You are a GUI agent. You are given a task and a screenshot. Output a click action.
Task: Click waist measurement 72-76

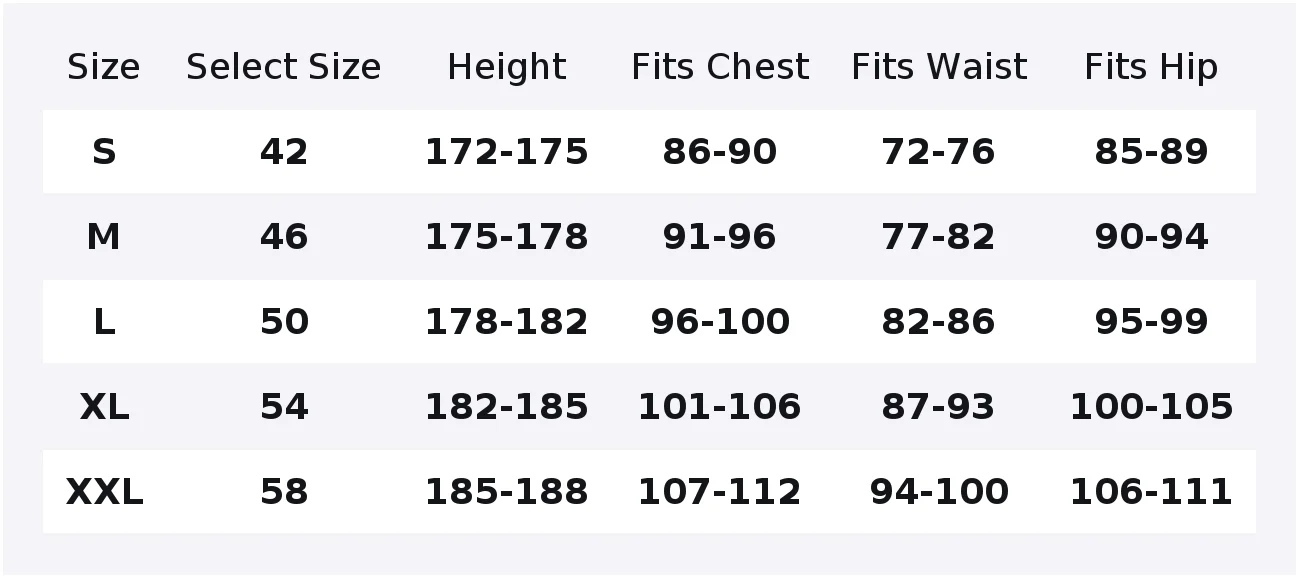(x=939, y=152)
